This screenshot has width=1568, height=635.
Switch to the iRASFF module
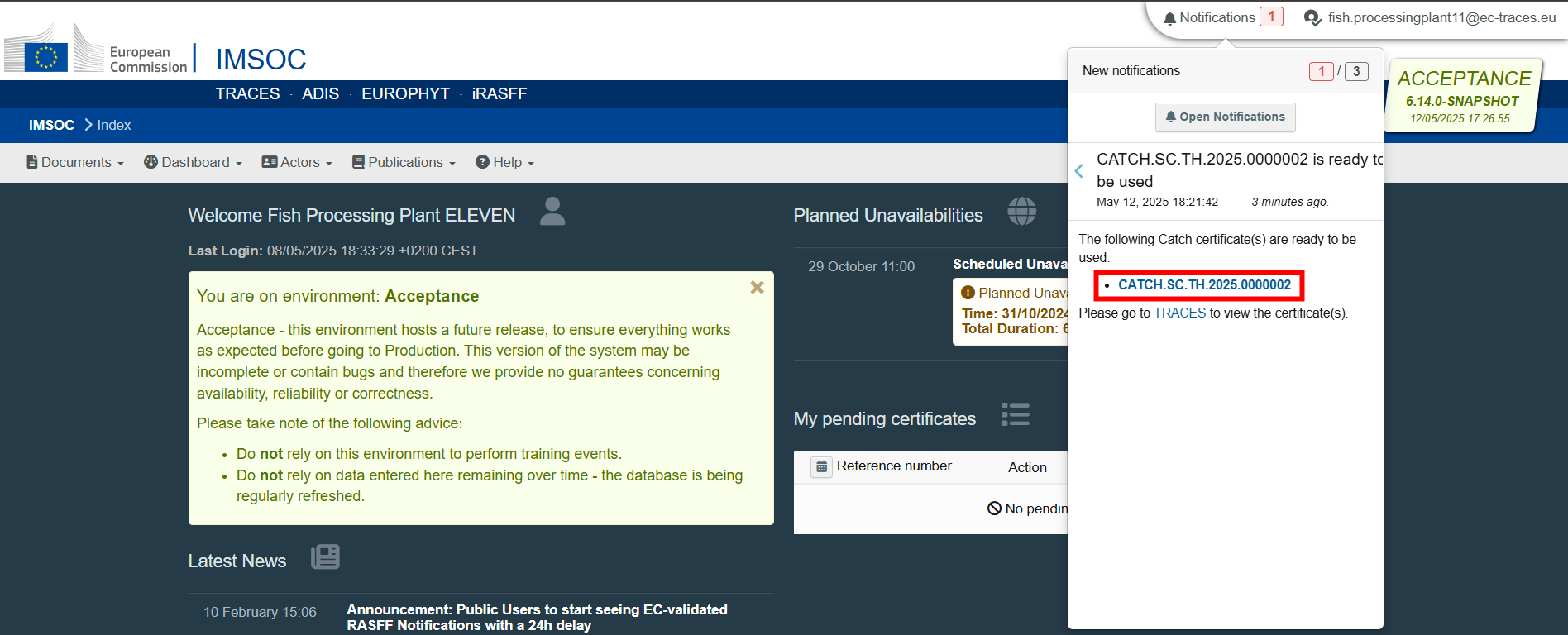tap(500, 94)
